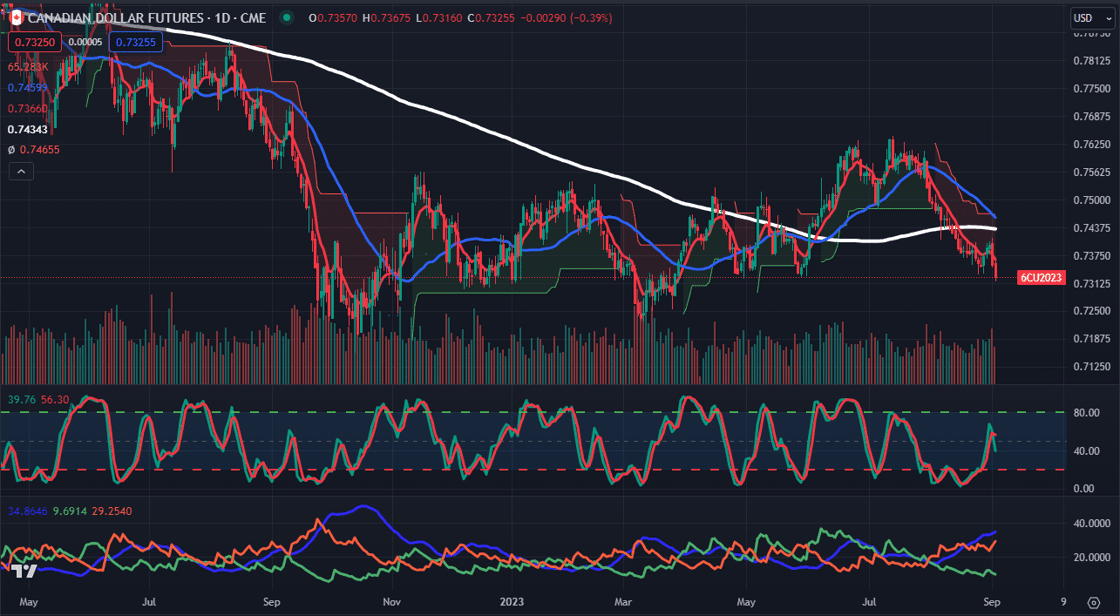Select the volume value 65.283K
The image size is (1120, 616).
click(28, 66)
